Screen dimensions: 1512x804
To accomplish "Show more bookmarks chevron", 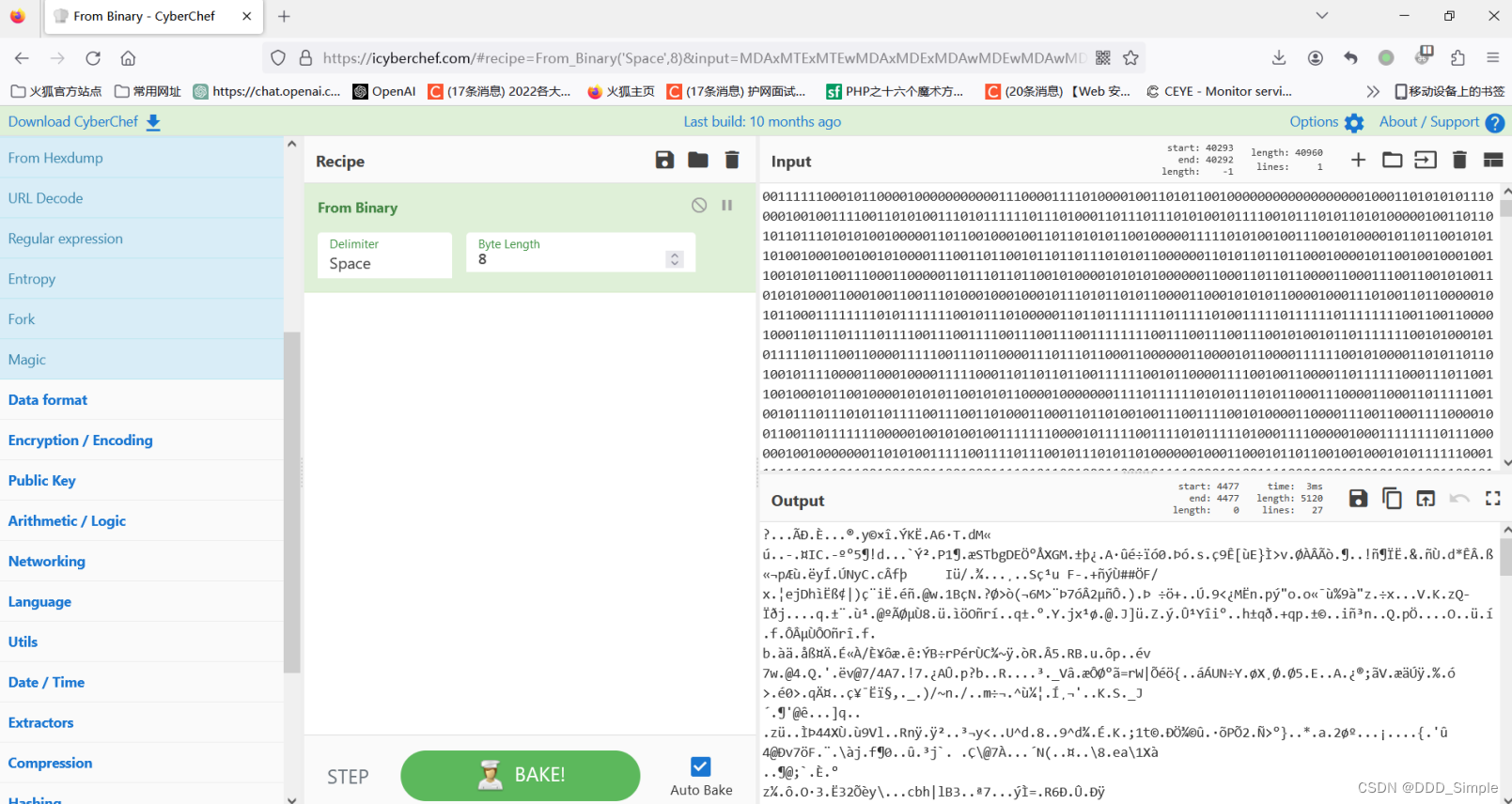I will click(1373, 91).
